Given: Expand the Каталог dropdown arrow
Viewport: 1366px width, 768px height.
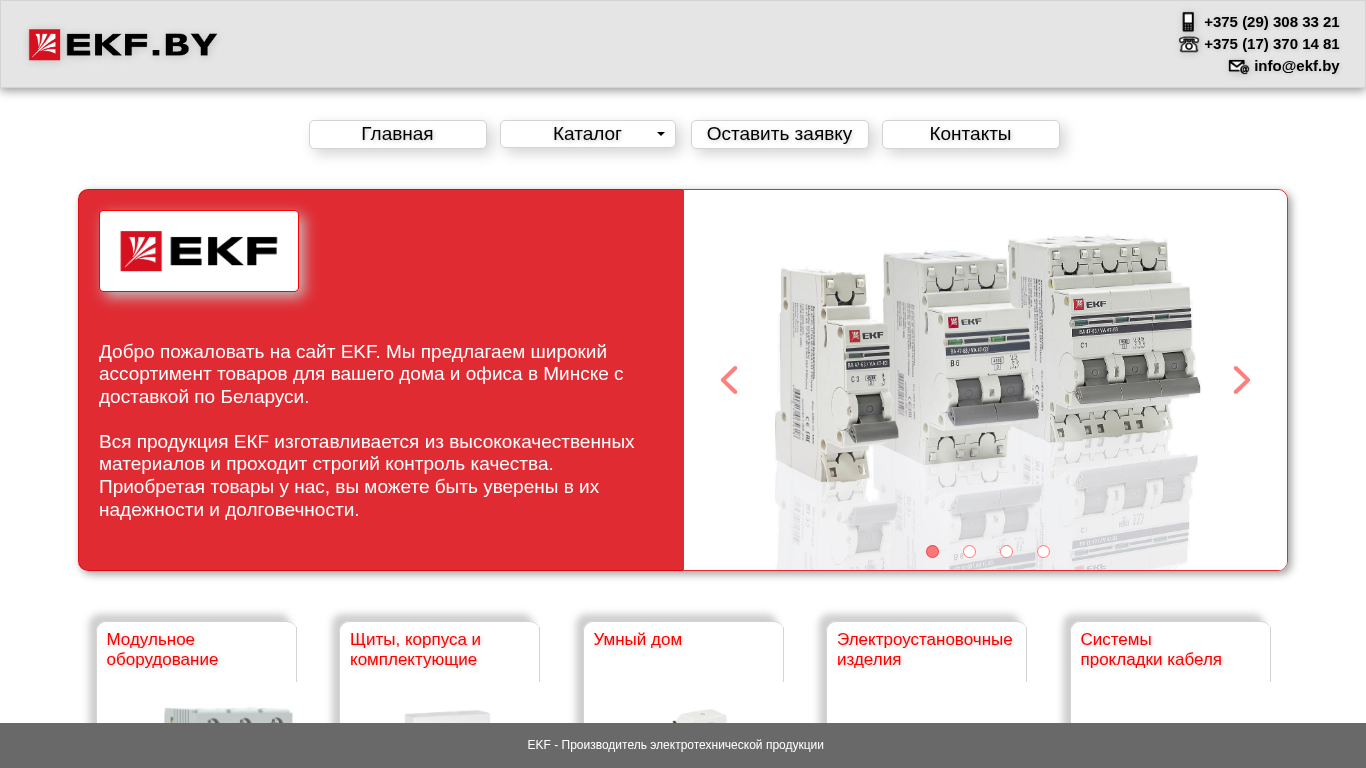Looking at the screenshot, I should click(x=661, y=134).
